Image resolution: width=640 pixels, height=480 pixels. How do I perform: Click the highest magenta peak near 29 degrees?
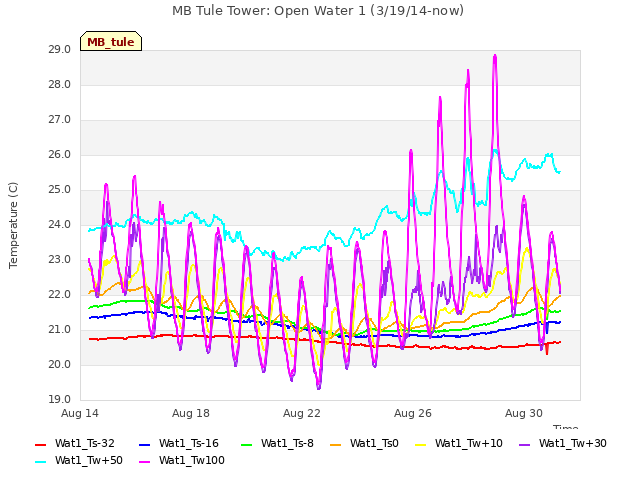coord(495,56)
